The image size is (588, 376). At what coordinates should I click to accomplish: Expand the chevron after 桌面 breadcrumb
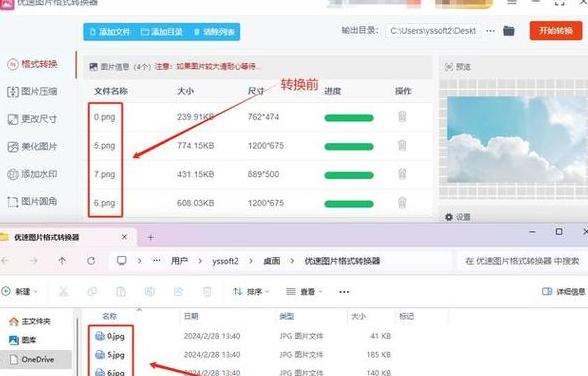click(292, 261)
